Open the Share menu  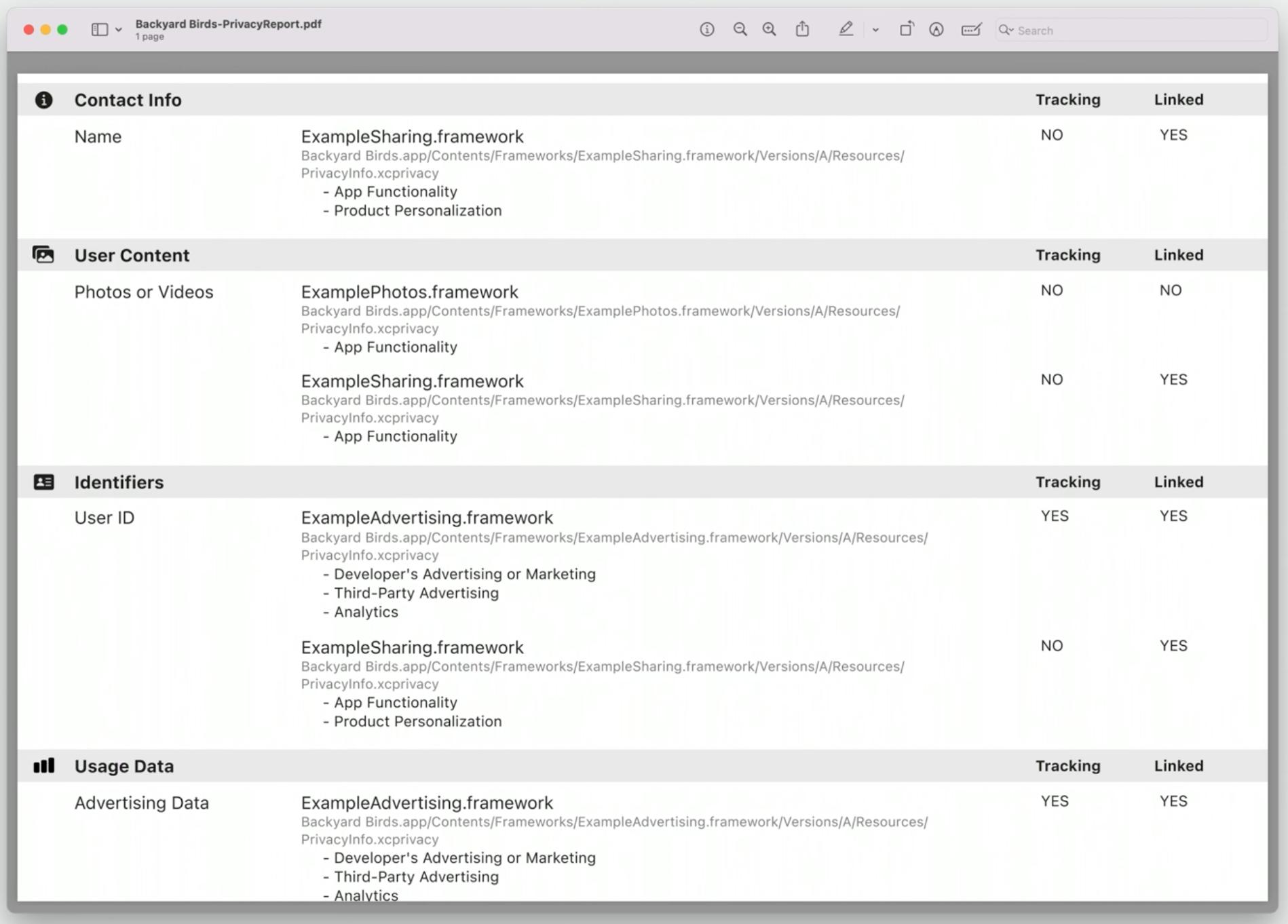803,30
